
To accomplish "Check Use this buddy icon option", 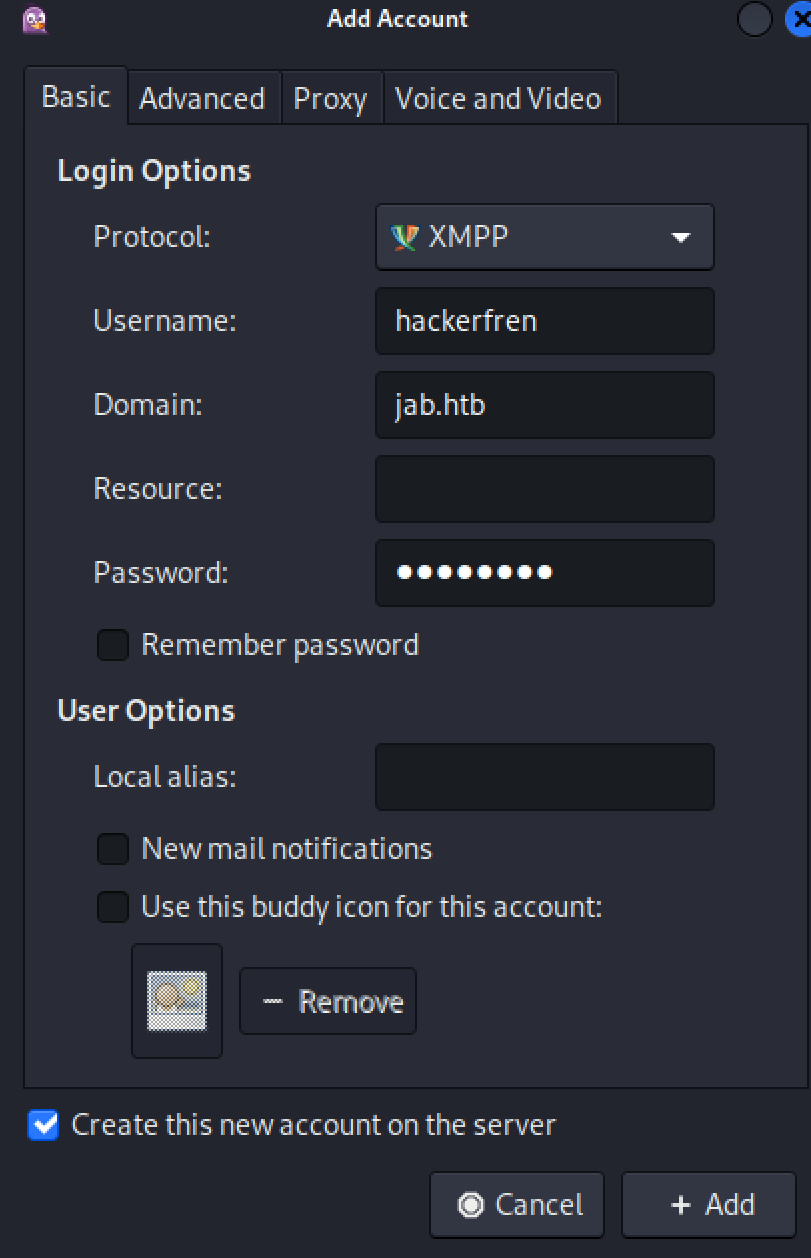I will click(113, 907).
